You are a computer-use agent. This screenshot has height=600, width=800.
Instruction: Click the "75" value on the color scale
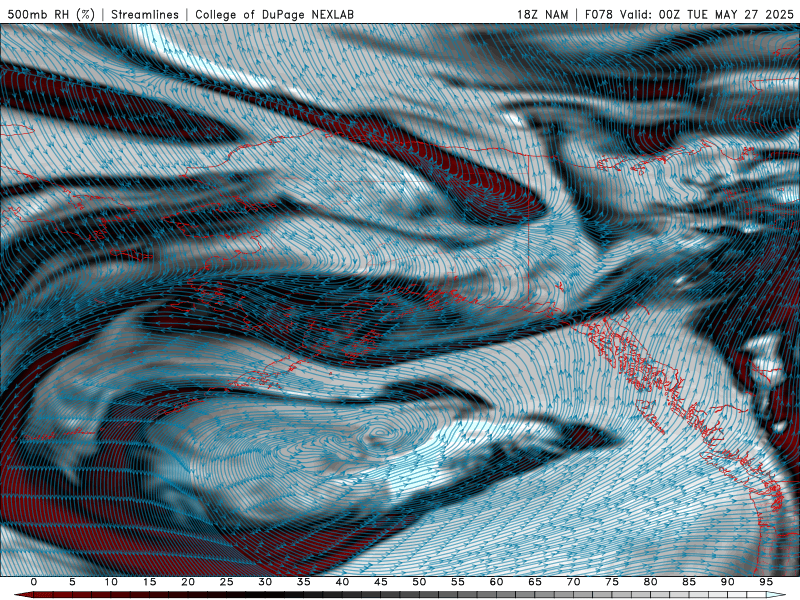point(612,582)
